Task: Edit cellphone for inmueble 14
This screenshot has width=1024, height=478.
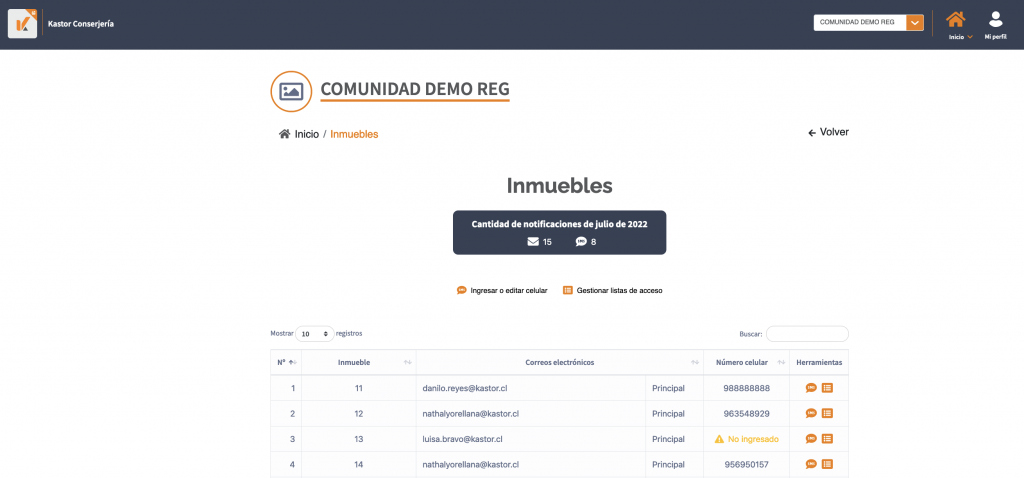Action: pyautogui.click(x=811, y=464)
